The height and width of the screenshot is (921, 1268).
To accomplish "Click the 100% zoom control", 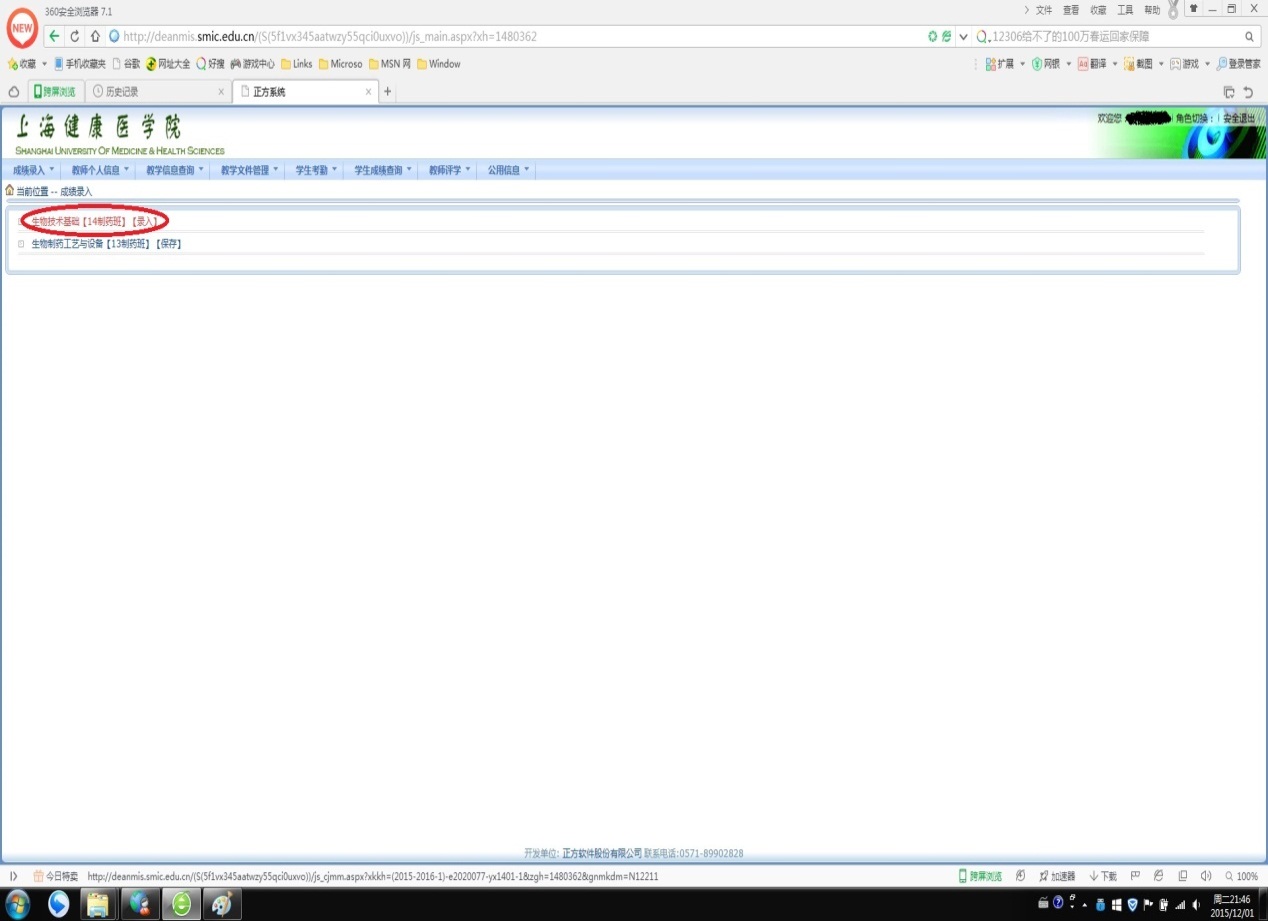I will coord(1241,876).
